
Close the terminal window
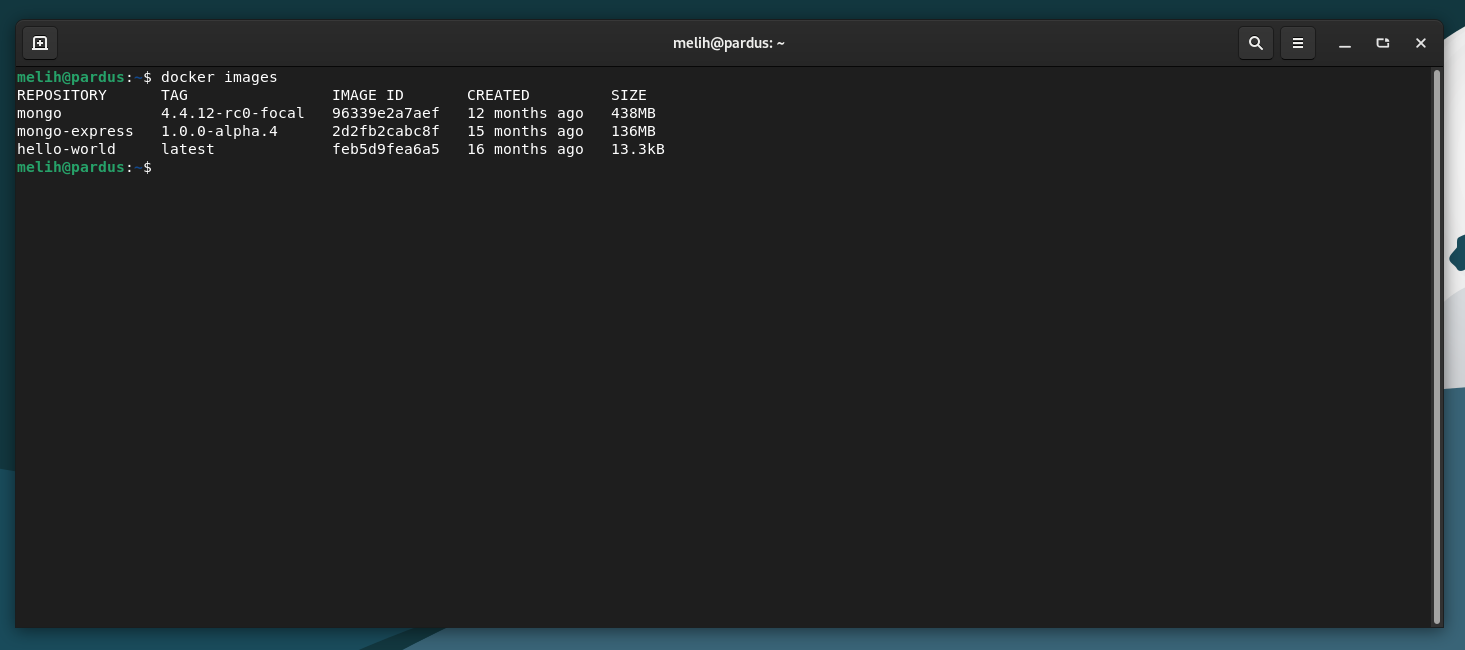pos(1421,43)
